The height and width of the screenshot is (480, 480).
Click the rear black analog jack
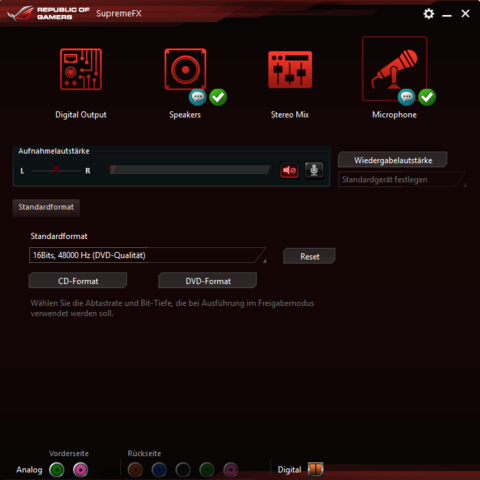coord(183,470)
